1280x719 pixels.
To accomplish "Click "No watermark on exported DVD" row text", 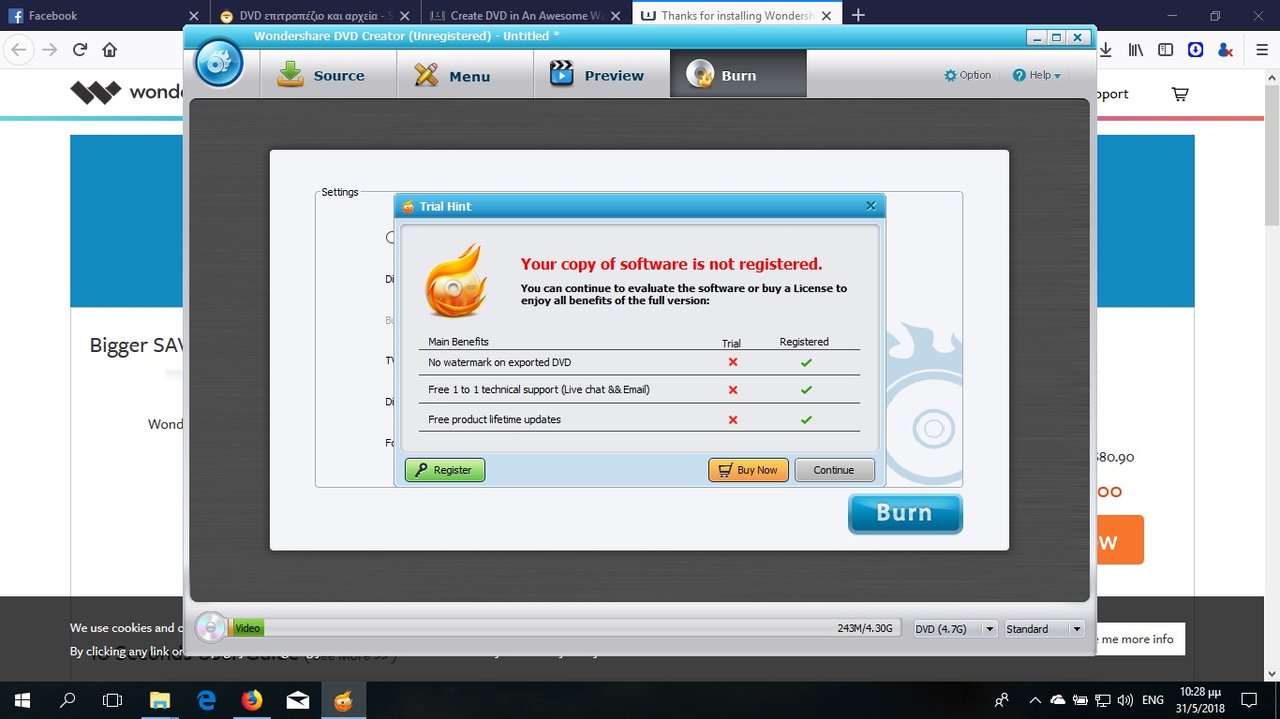I will pos(499,362).
